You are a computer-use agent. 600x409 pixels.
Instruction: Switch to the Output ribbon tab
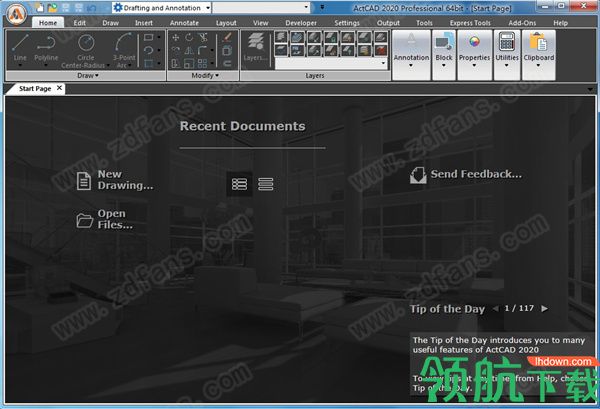[388, 23]
